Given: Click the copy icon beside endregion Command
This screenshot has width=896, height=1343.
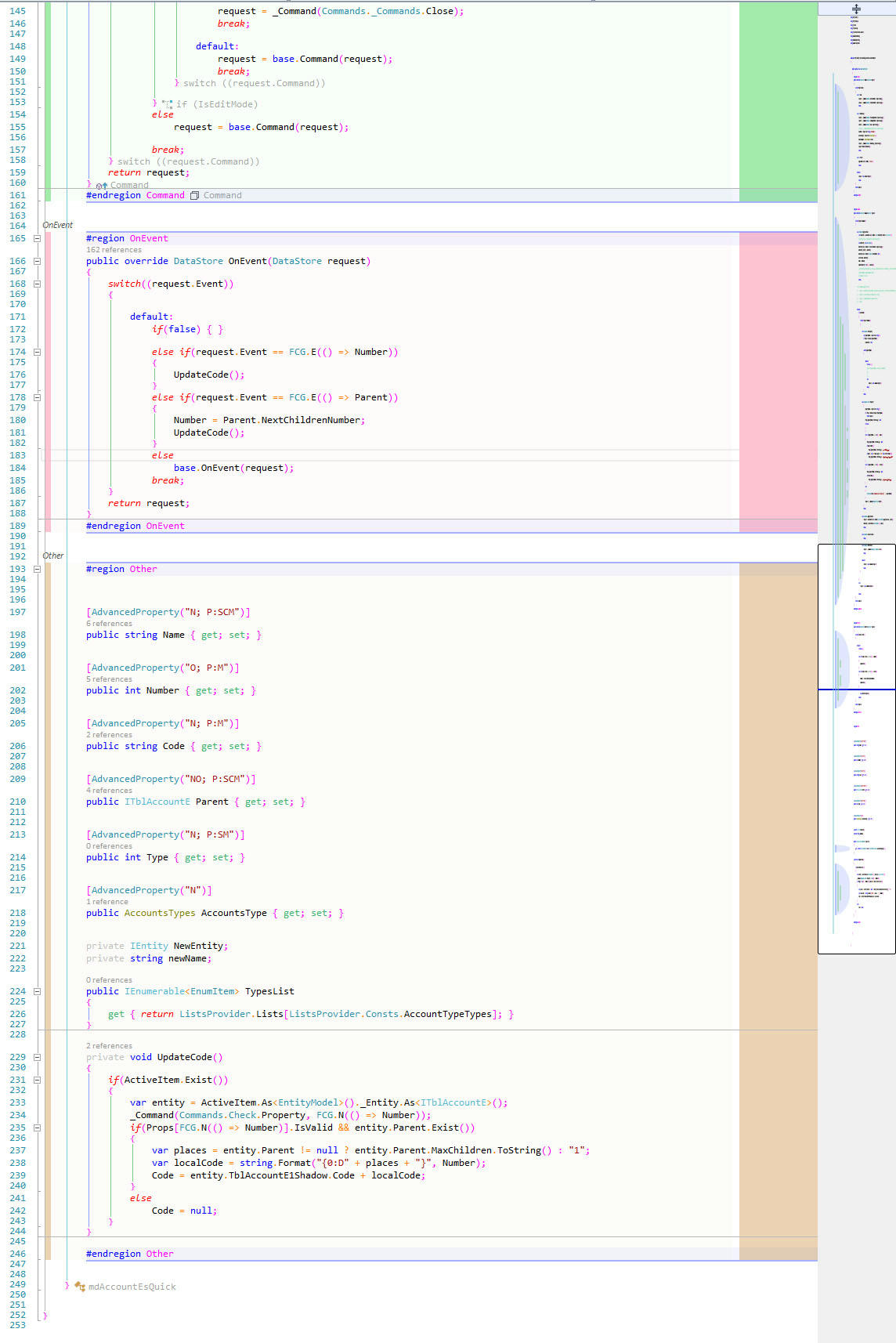Looking at the screenshot, I should [x=195, y=196].
